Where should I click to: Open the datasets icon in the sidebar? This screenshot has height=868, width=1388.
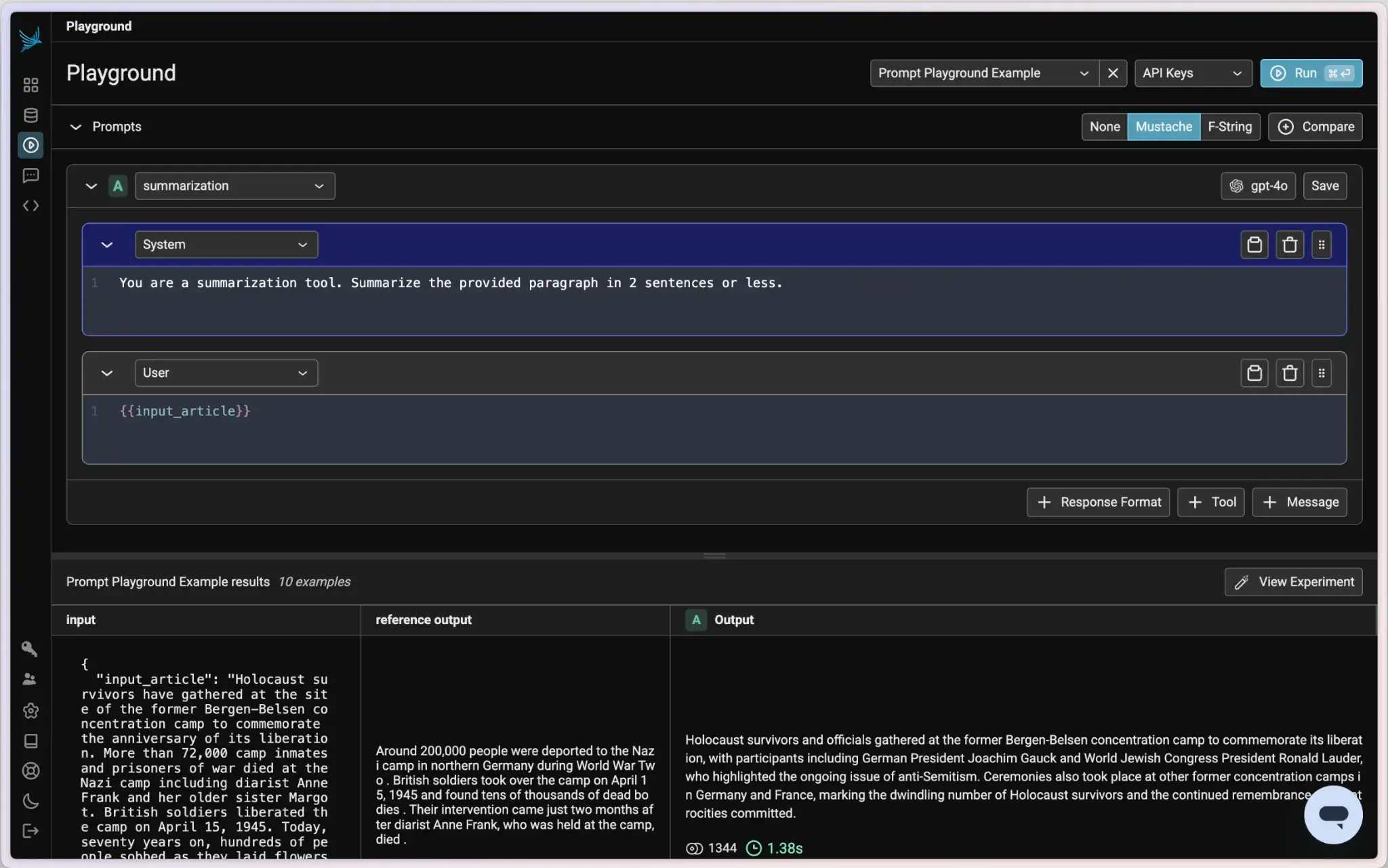tap(30, 115)
